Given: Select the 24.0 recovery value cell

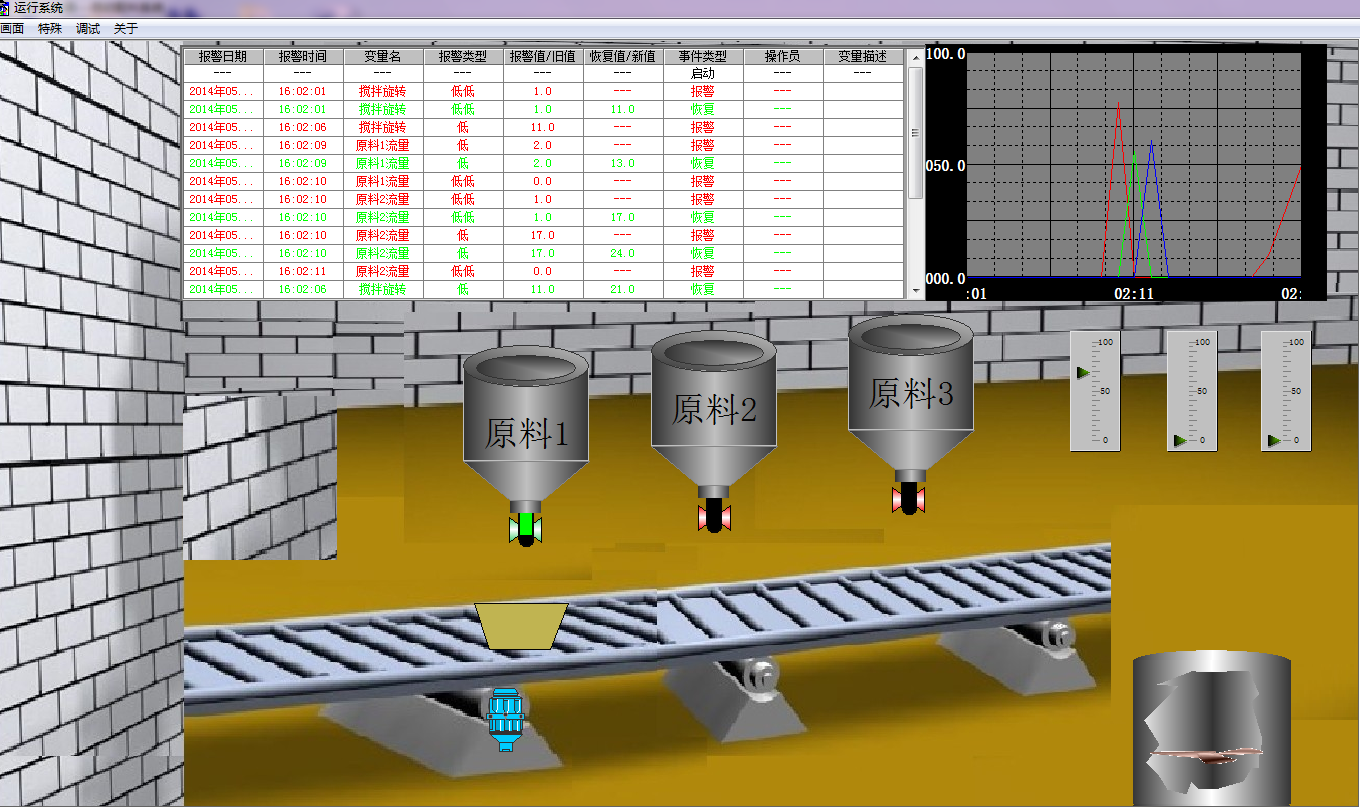Looking at the screenshot, I should click(x=623, y=253).
